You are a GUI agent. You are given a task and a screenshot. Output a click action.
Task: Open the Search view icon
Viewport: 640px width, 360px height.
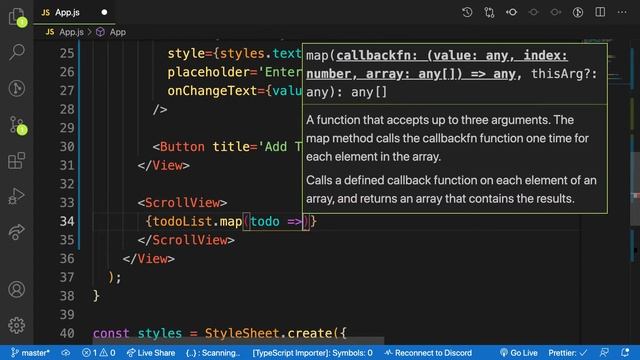tap(17, 52)
